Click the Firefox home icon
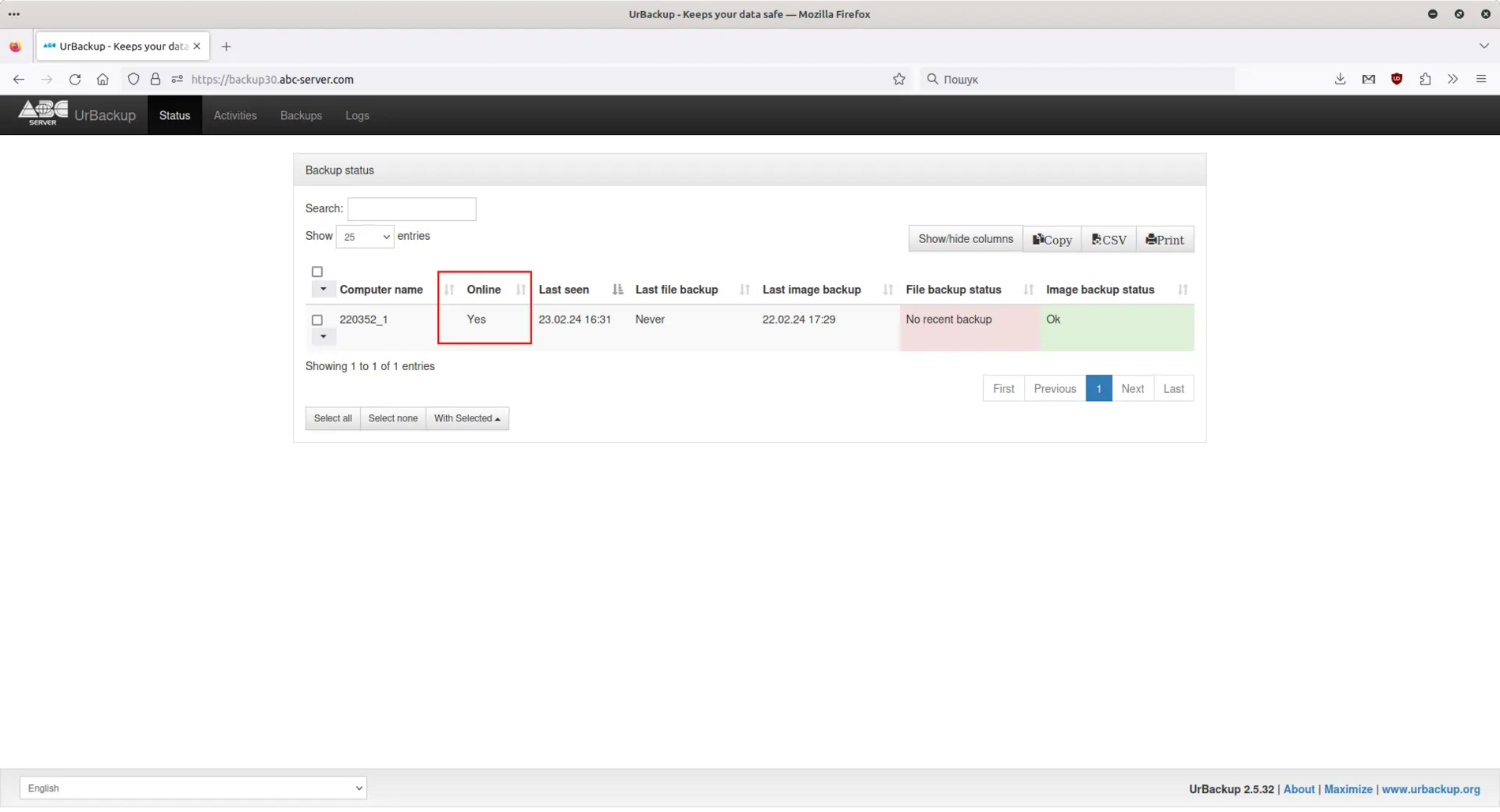The height and width of the screenshot is (812, 1500). coord(103,79)
